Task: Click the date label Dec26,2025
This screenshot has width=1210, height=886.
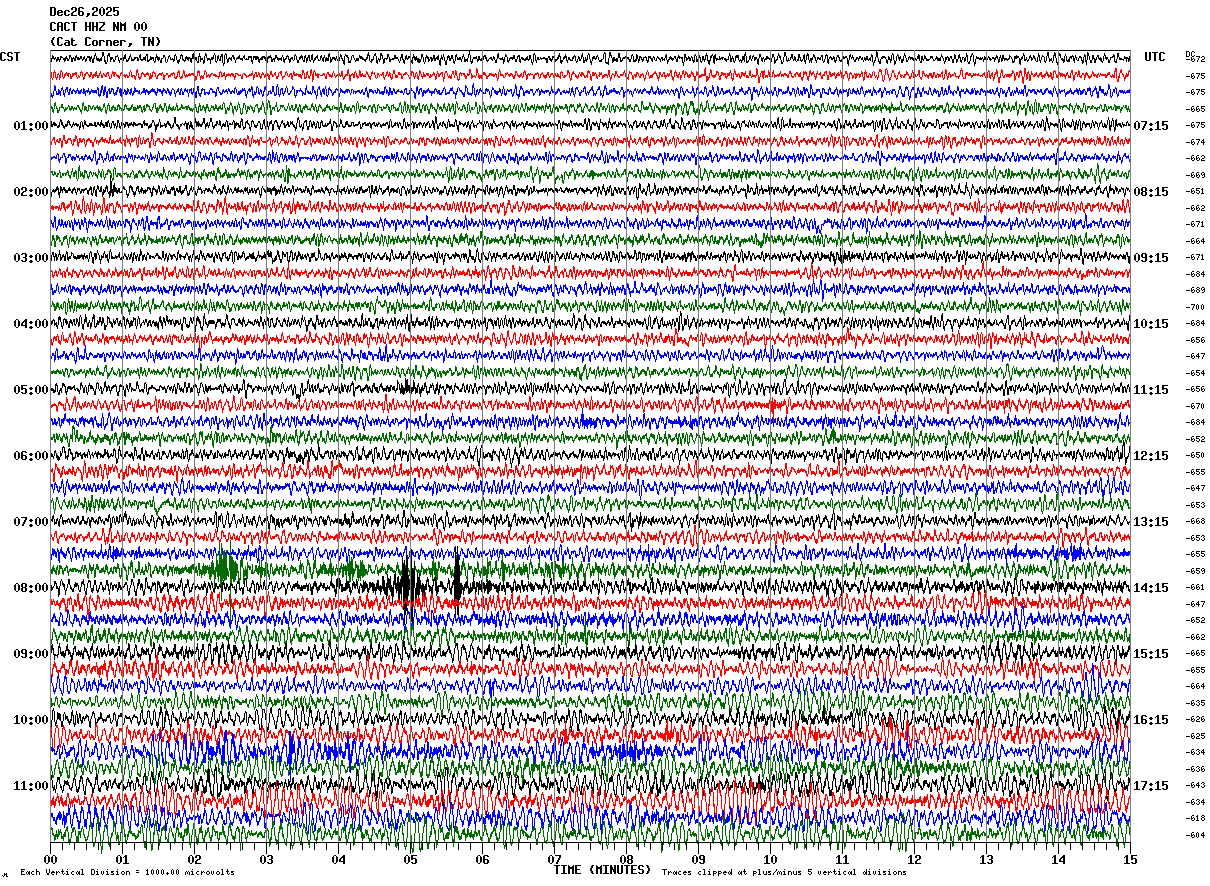Action: (x=83, y=12)
